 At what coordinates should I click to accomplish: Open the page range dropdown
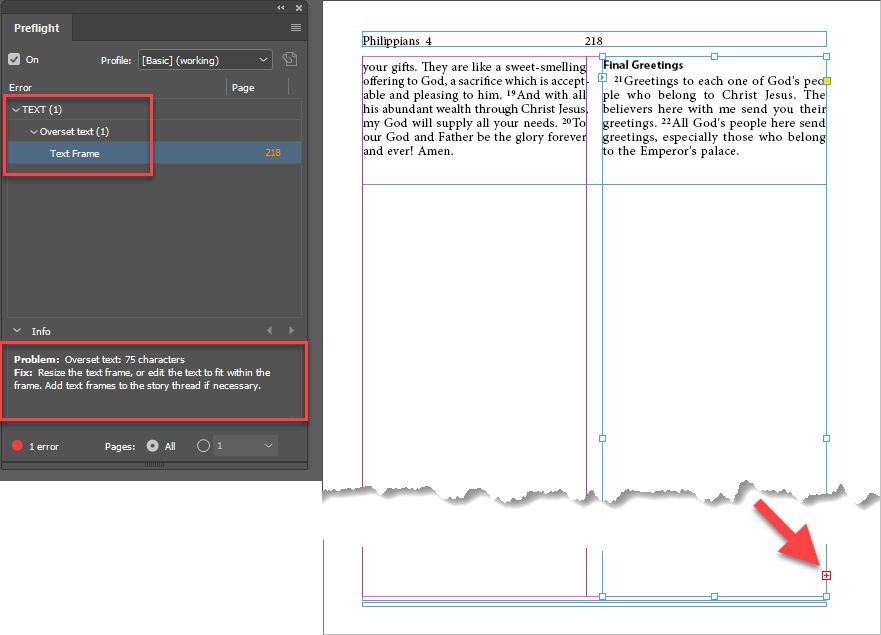245,446
